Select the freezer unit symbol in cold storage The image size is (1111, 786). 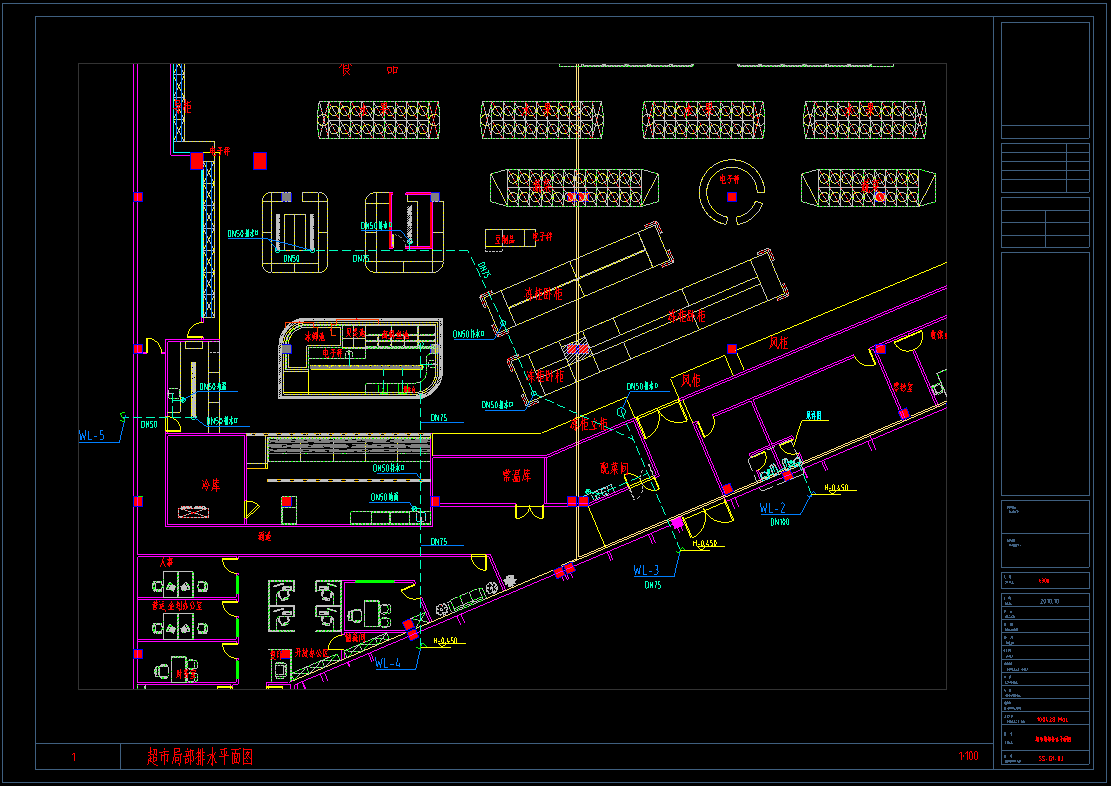pos(201,512)
